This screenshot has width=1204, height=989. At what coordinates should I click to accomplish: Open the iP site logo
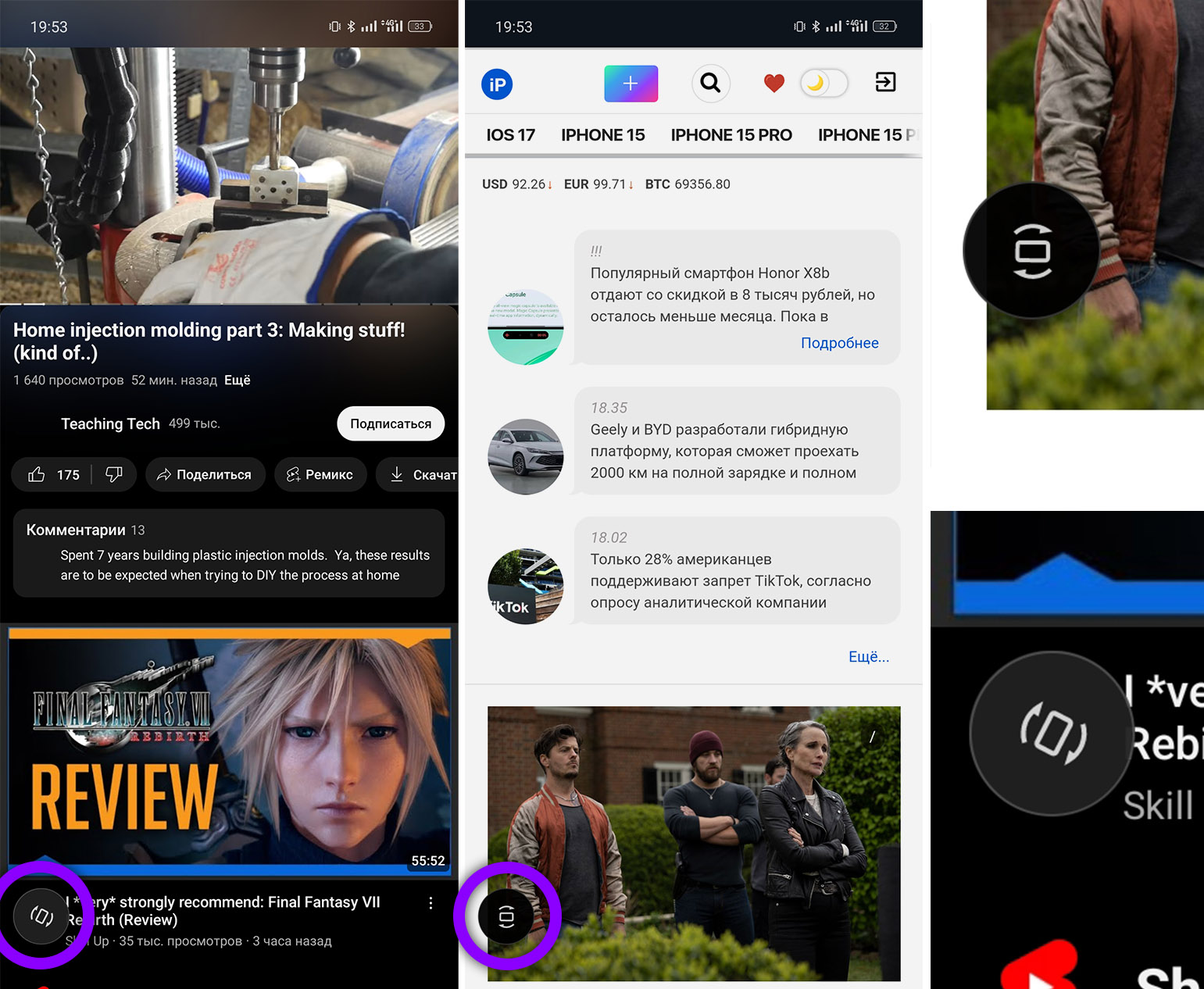click(497, 84)
